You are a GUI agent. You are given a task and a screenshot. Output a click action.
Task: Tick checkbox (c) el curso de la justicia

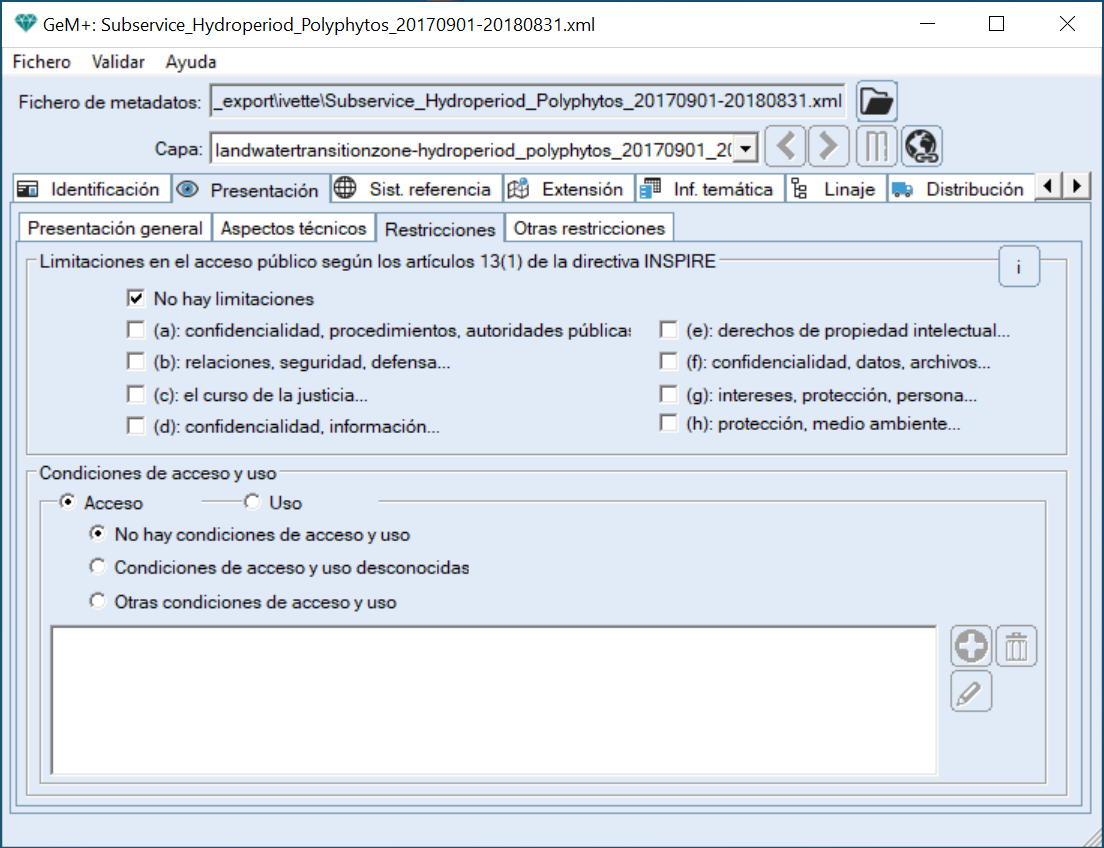click(x=136, y=394)
